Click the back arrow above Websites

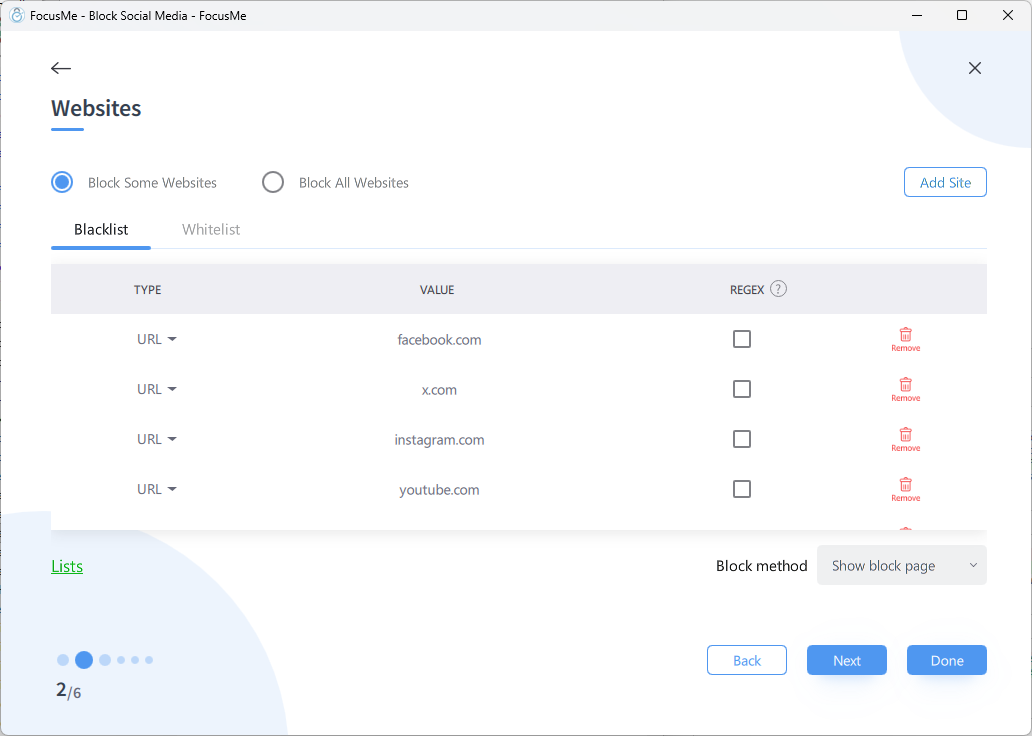pos(61,68)
